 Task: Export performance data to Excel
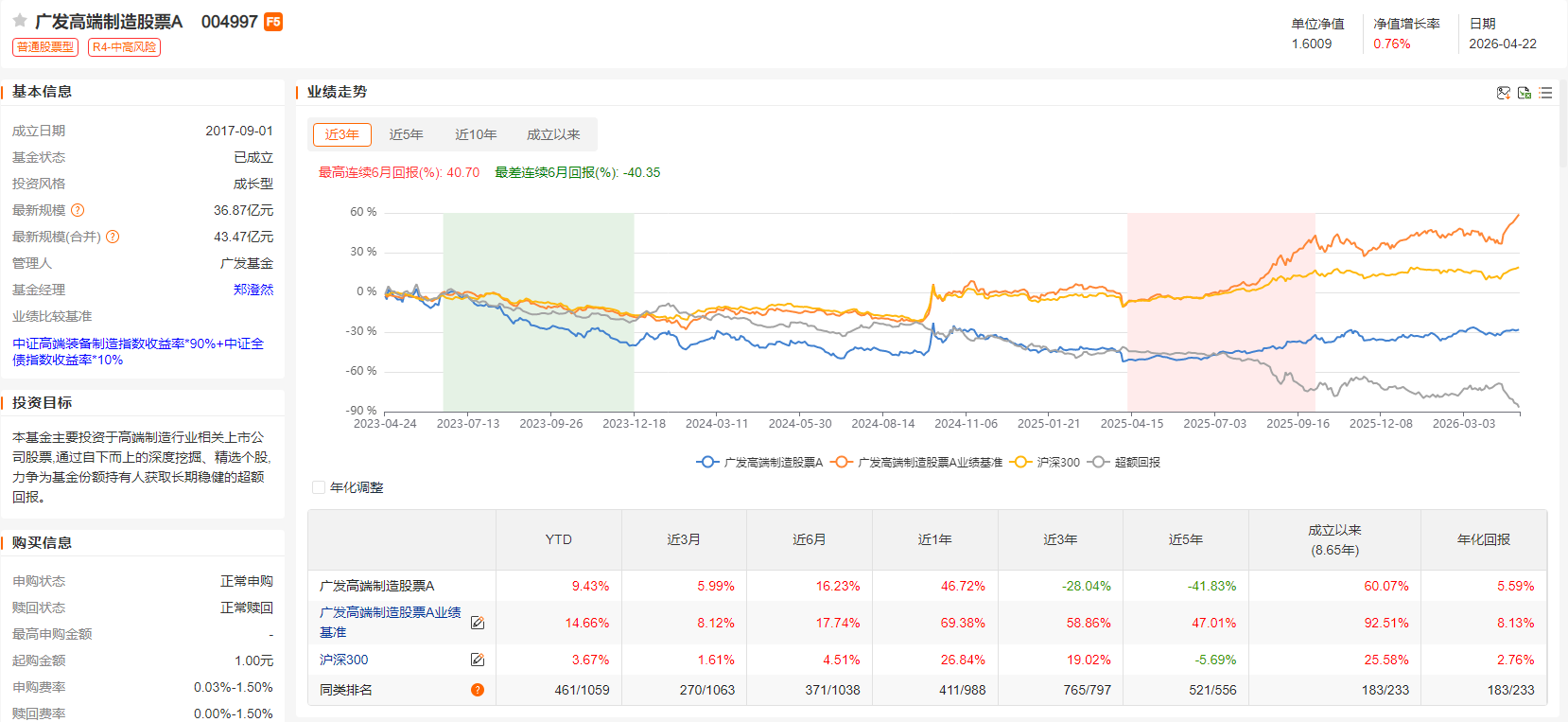pyautogui.click(x=1524, y=93)
